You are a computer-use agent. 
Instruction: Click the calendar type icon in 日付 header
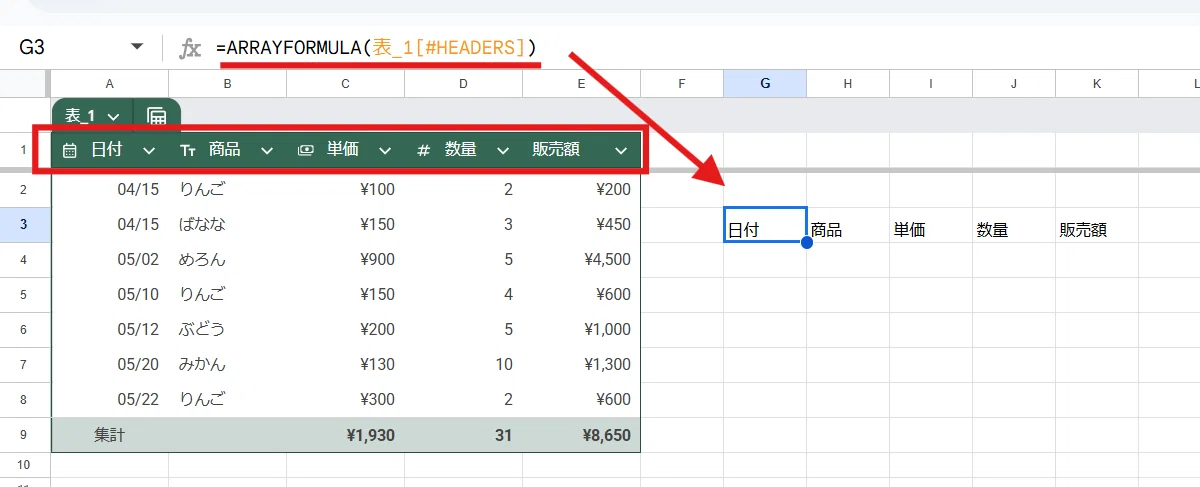[x=70, y=150]
